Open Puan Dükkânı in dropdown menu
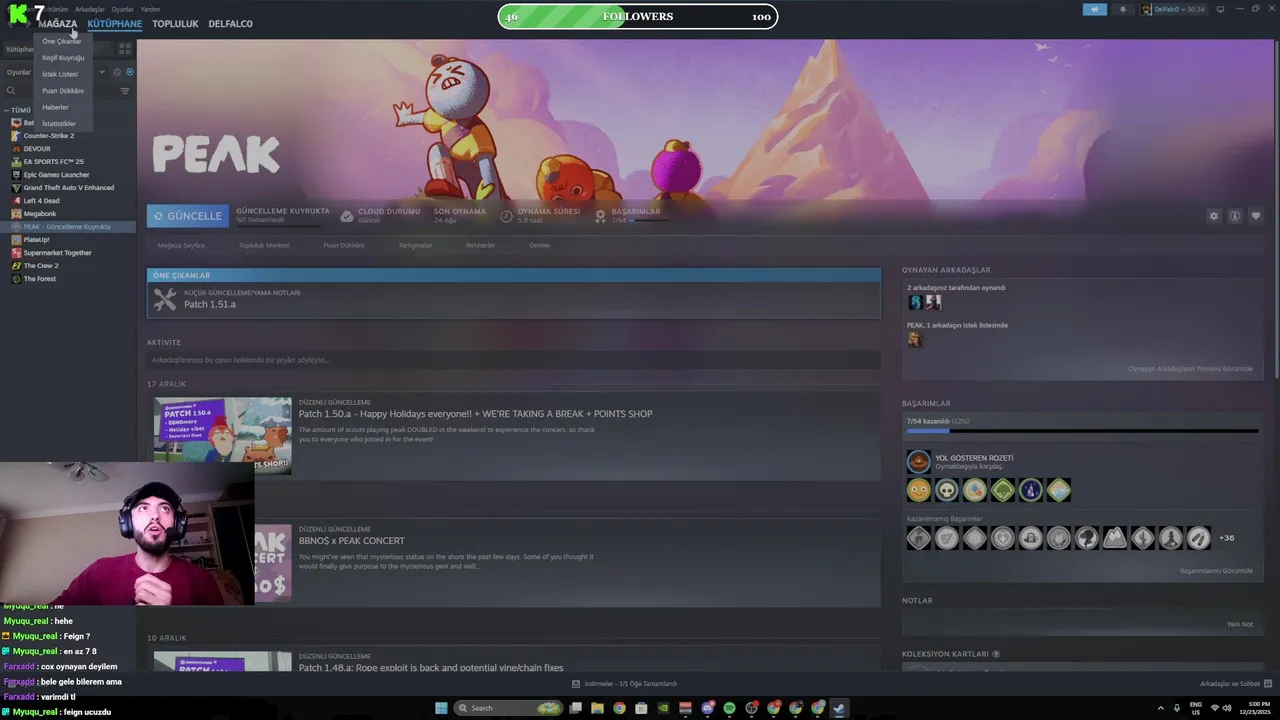Image resolution: width=1280 pixels, height=720 pixels. (63, 91)
